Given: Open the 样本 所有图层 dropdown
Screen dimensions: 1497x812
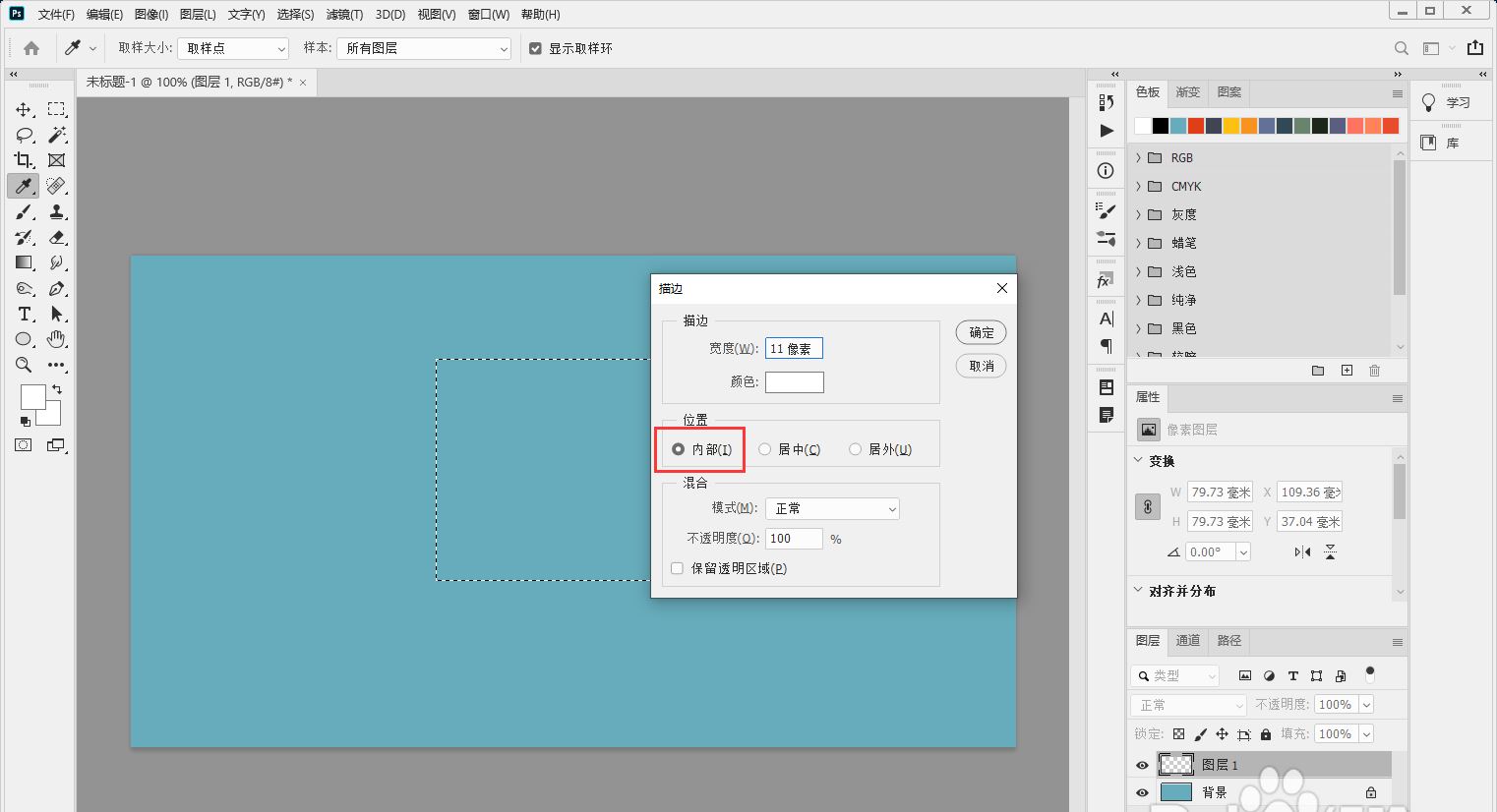Looking at the screenshot, I should pos(425,48).
